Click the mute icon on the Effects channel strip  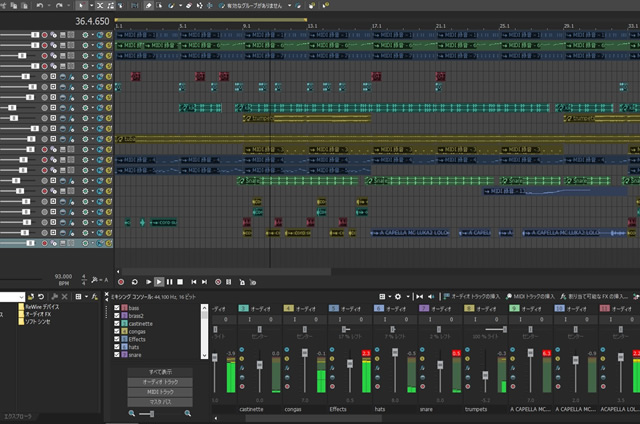332,350
